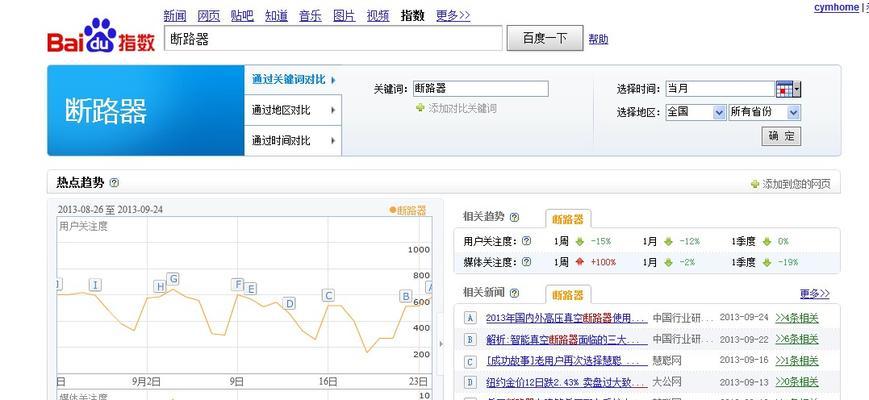Click help icon next to 相关趋势
This screenshot has height=400, width=869.
(x=514, y=217)
